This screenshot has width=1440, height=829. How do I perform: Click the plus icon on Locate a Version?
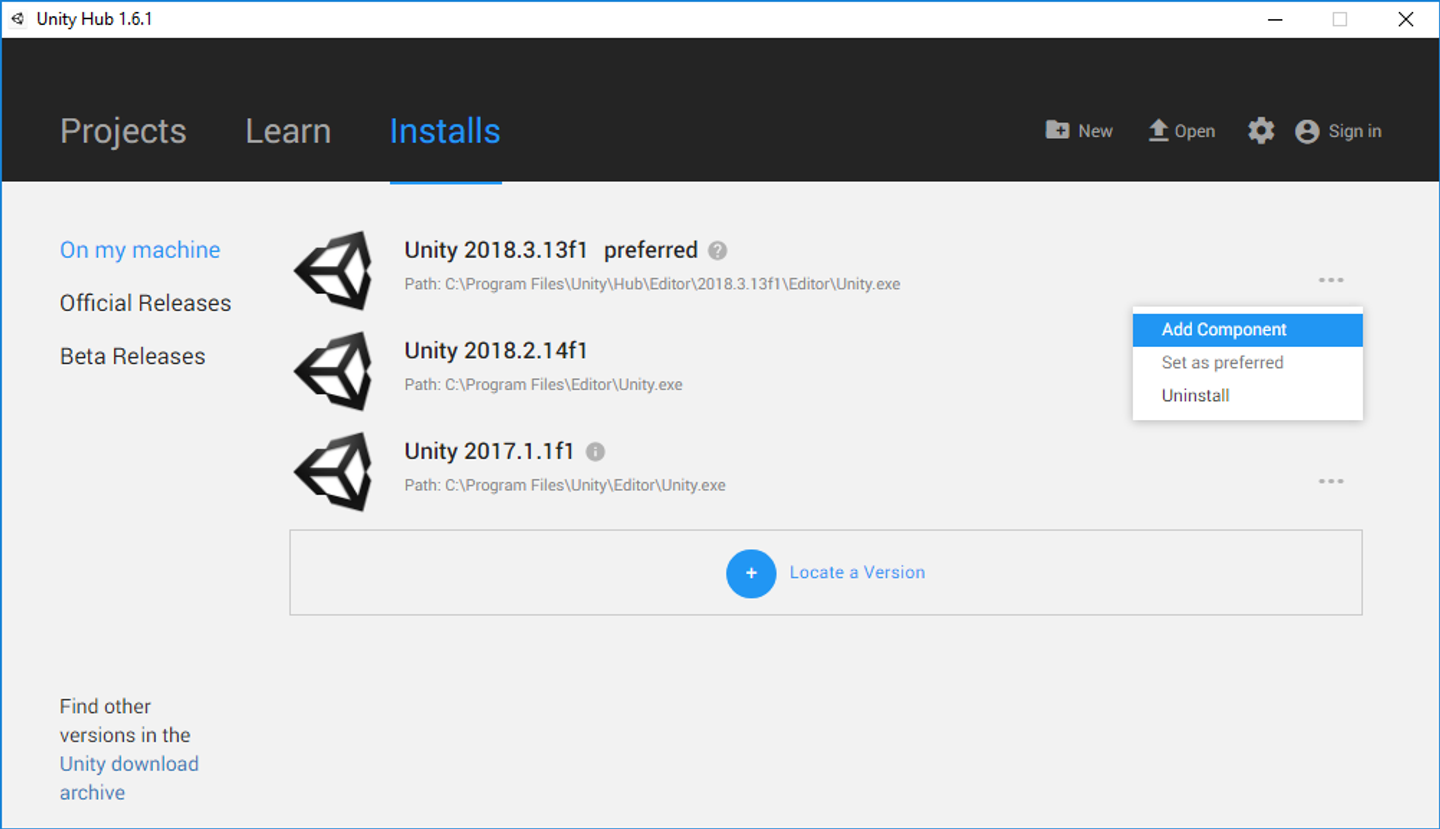(x=751, y=573)
